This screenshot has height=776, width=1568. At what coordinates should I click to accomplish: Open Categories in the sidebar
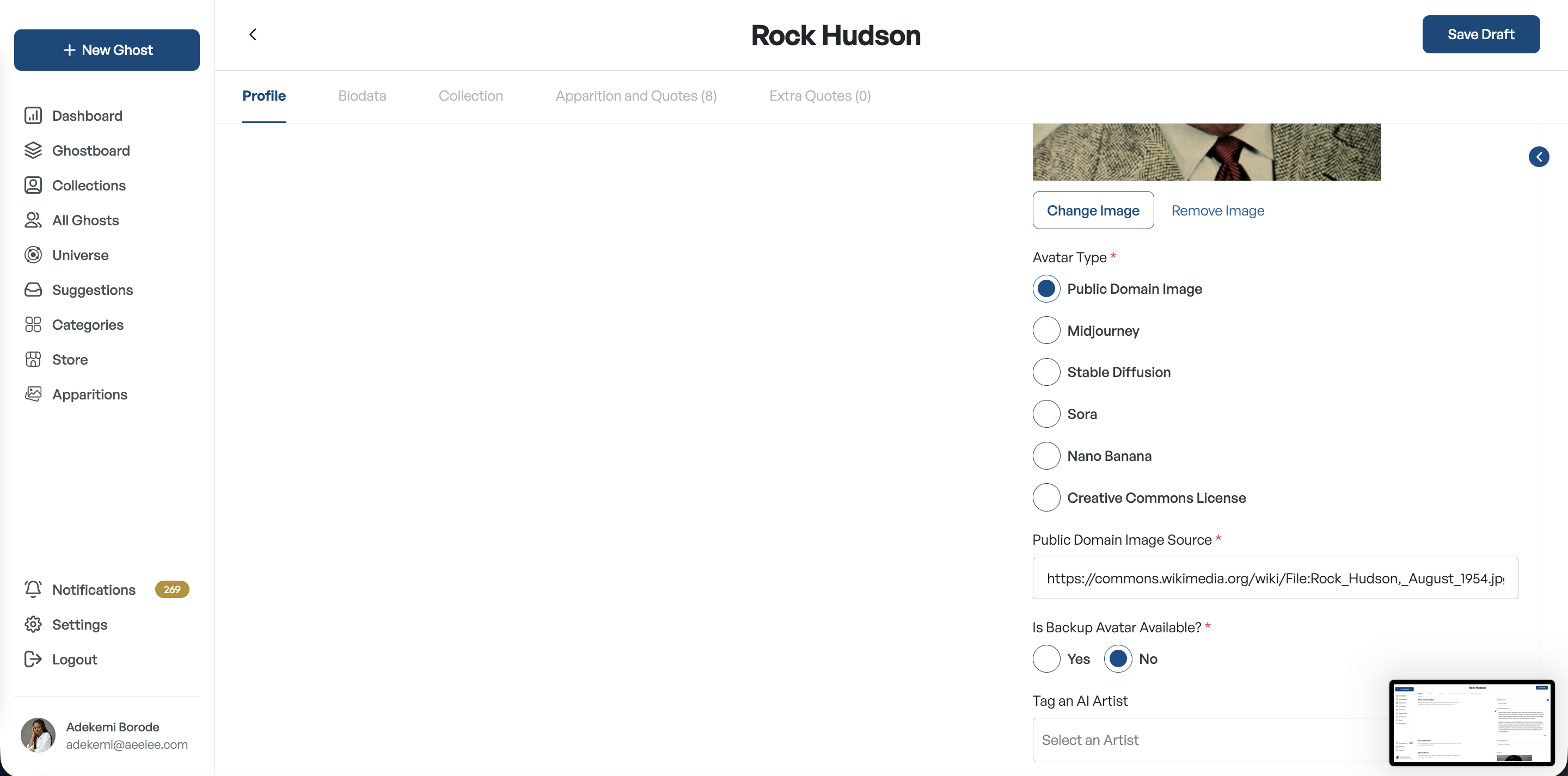(88, 324)
